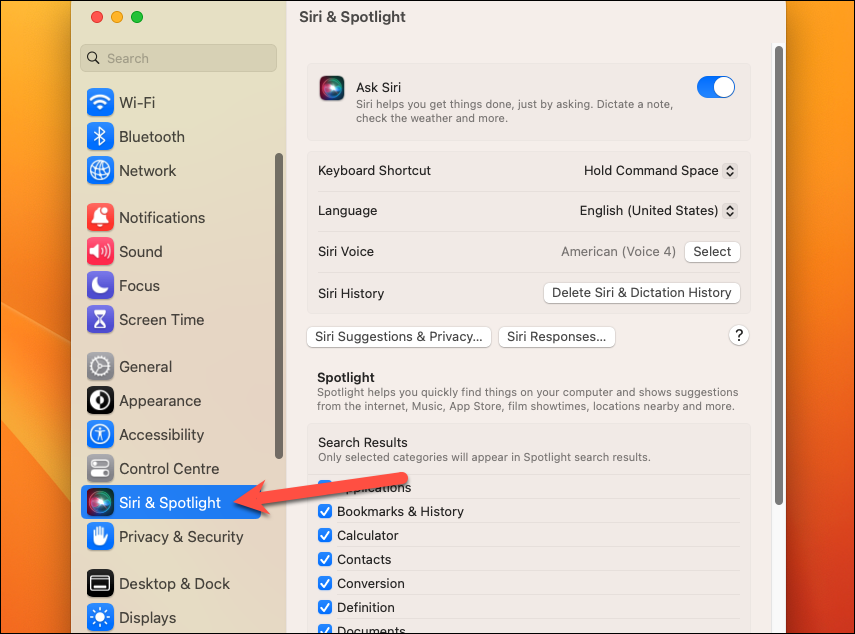The width and height of the screenshot is (855, 634).
Task: Click the sidebar vertical scrollbar
Action: tap(279, 306)
